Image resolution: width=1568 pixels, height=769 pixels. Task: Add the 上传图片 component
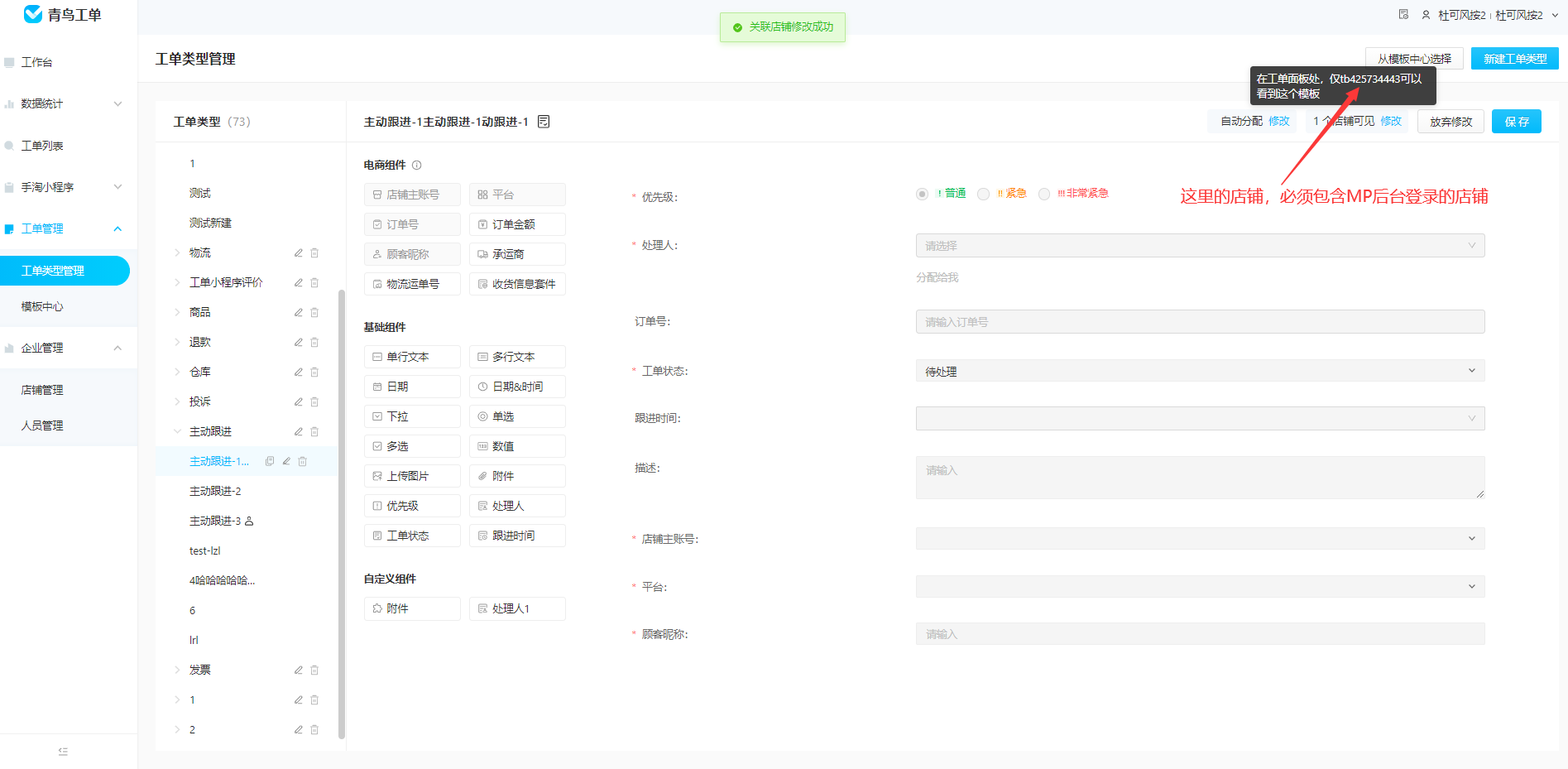click(412, 476)
